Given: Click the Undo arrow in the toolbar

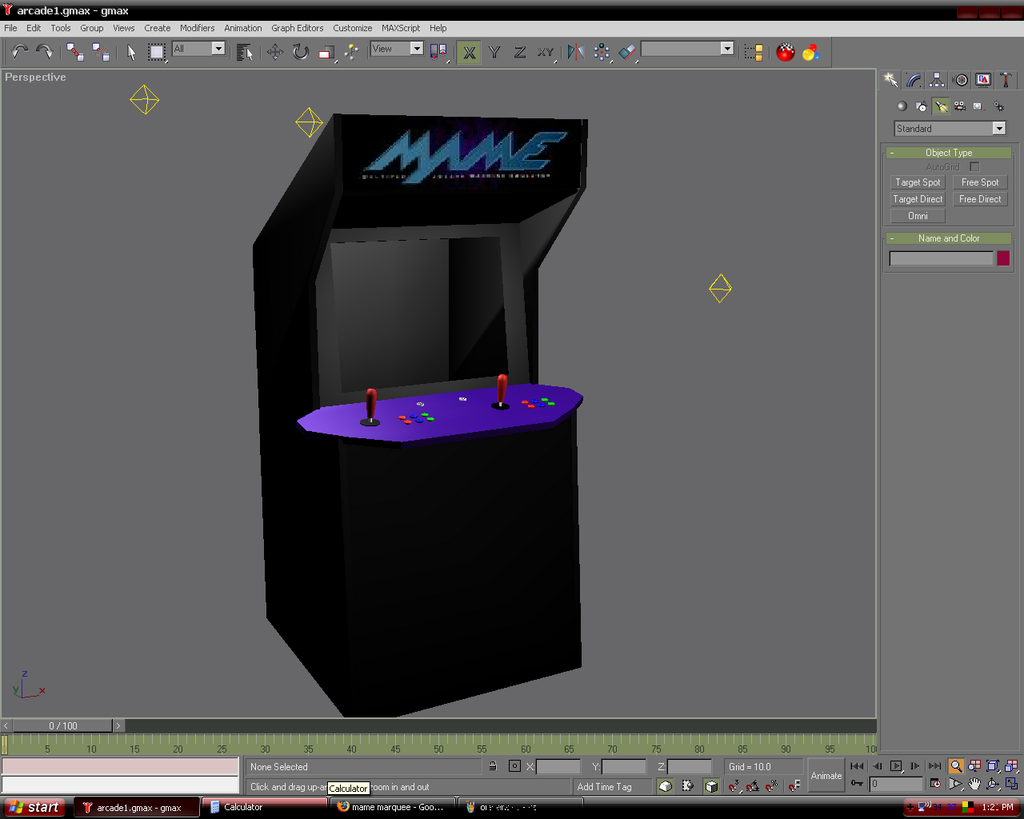Looking at the screenshot, I should pos(20,52).
